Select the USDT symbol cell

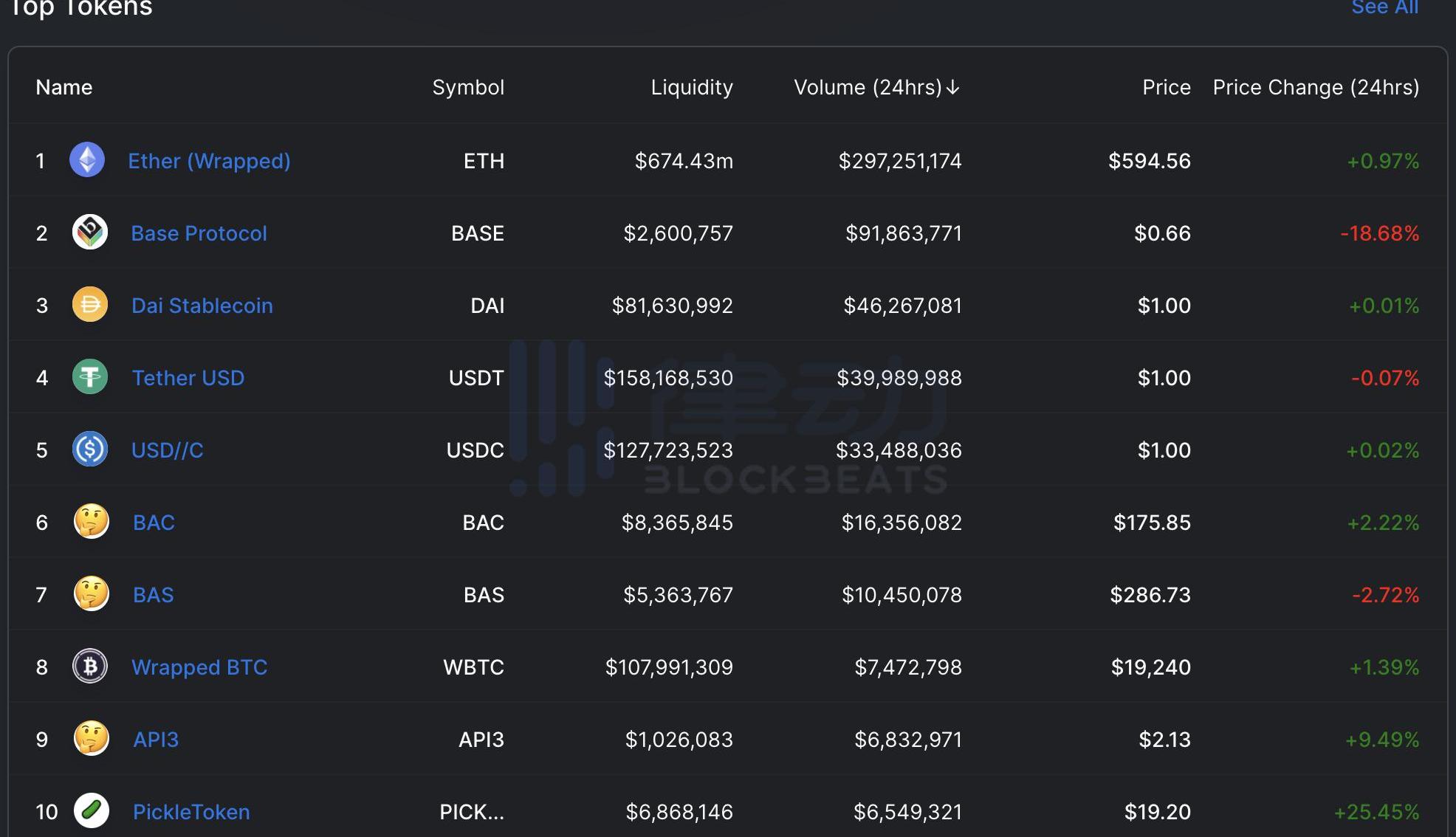coord(476,378)
